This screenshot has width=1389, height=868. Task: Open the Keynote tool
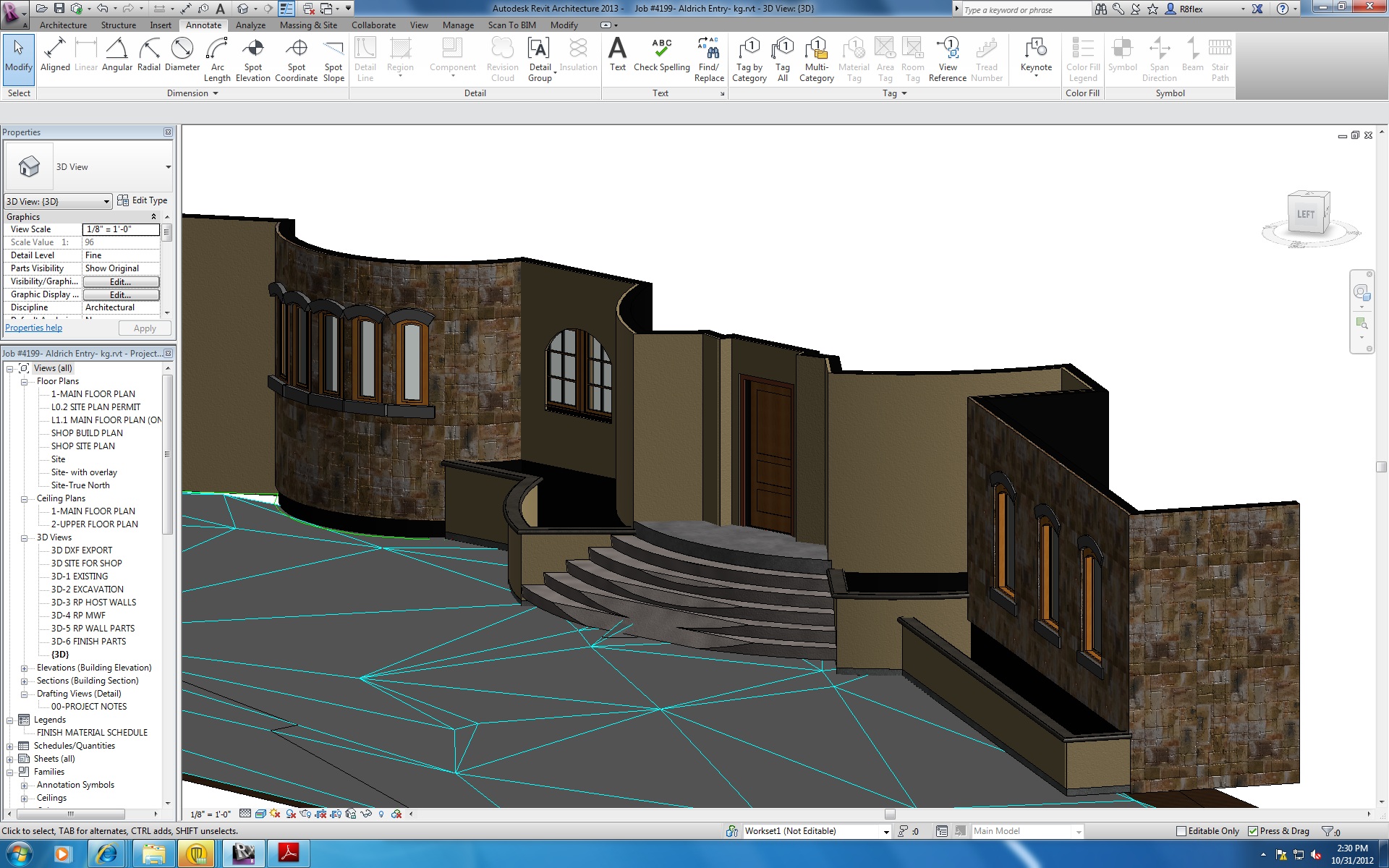[1035, 56]
